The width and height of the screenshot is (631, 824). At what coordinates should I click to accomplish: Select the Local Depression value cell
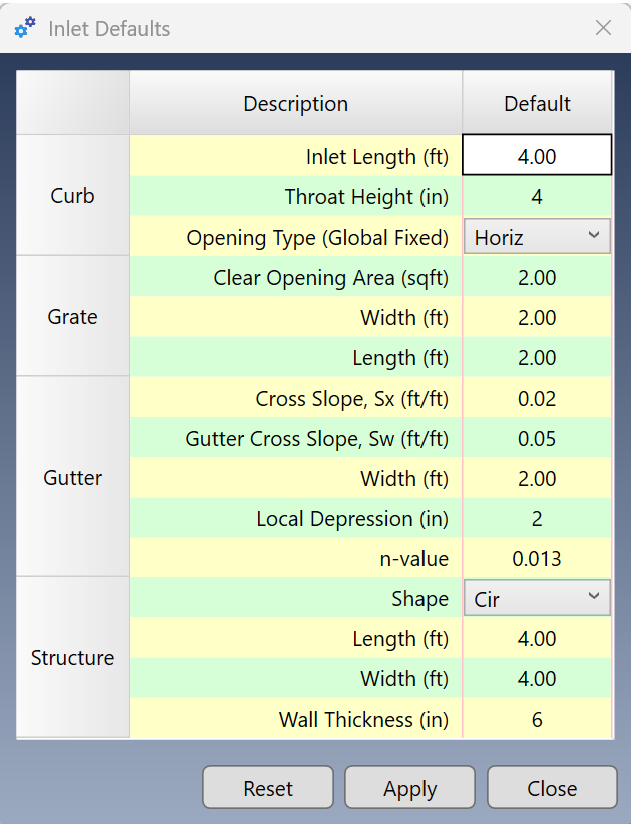point(537,518)
